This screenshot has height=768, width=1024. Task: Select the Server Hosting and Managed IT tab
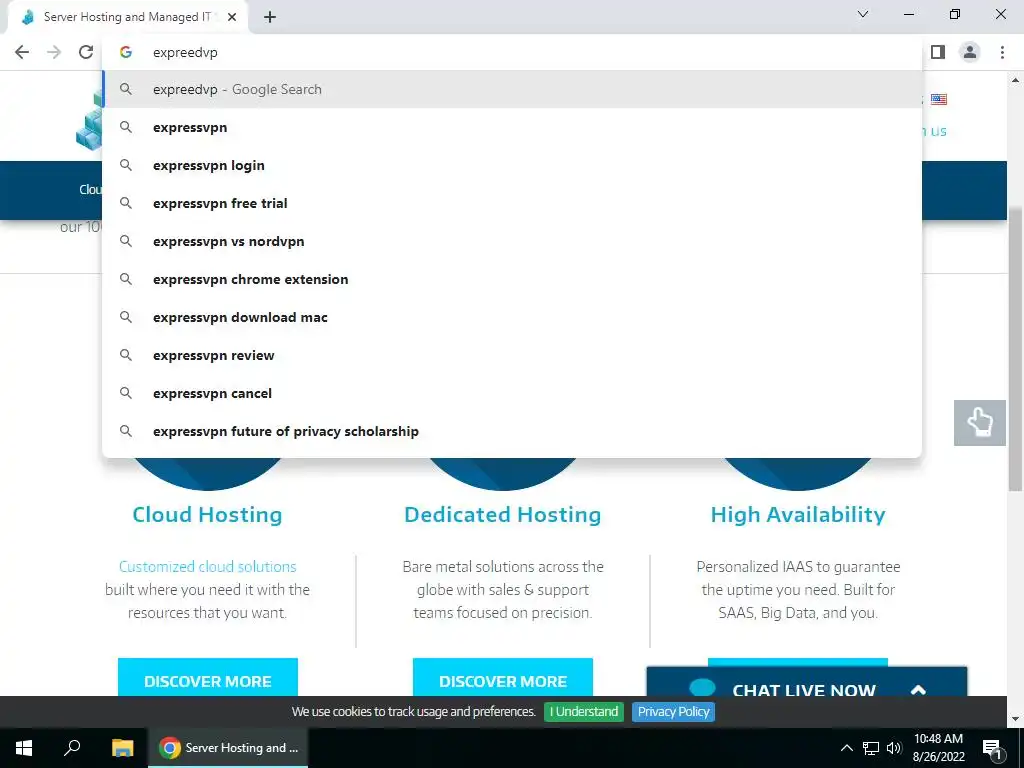[128, 17]
